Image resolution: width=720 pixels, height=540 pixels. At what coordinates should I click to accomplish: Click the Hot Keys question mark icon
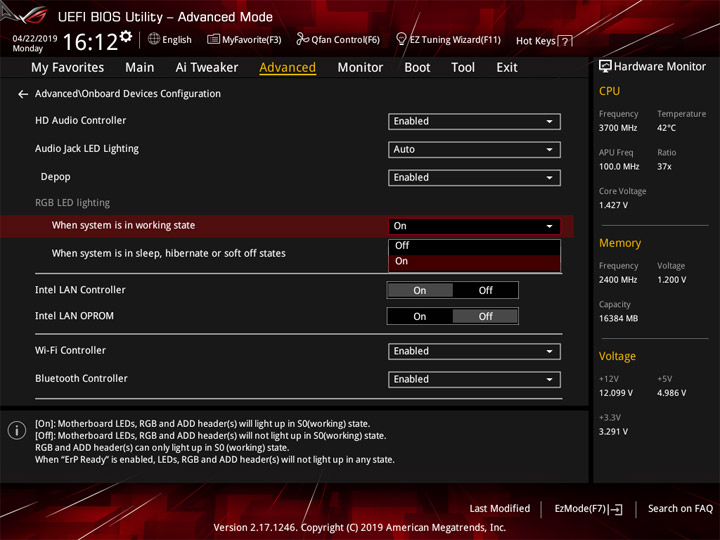point(565,41)
